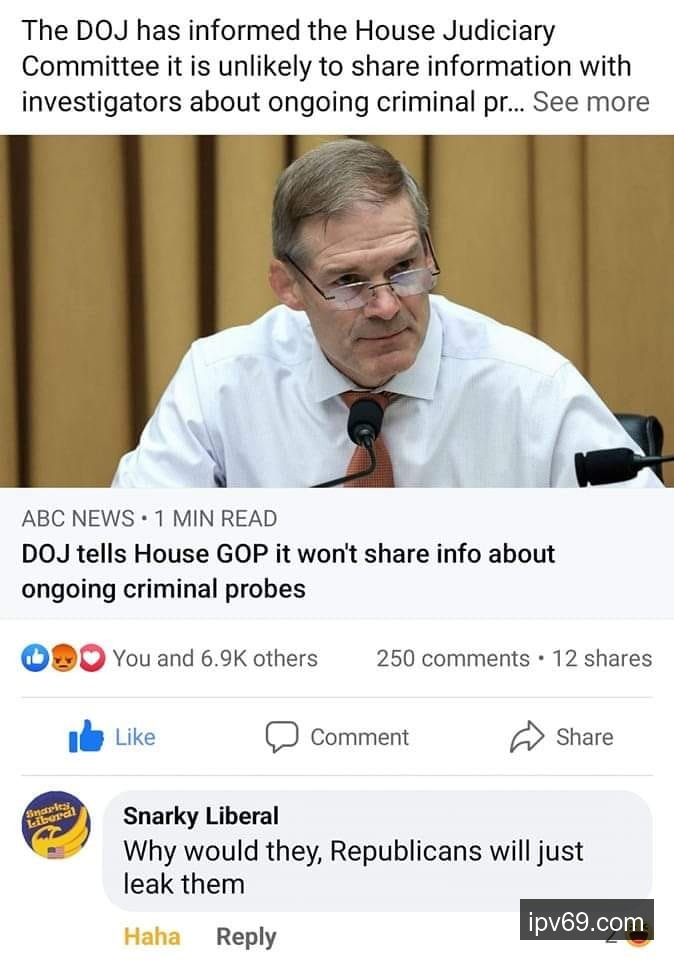674x960 pixels.
Task: Click the blue like reaction emoji
Action: click(35, 658)
